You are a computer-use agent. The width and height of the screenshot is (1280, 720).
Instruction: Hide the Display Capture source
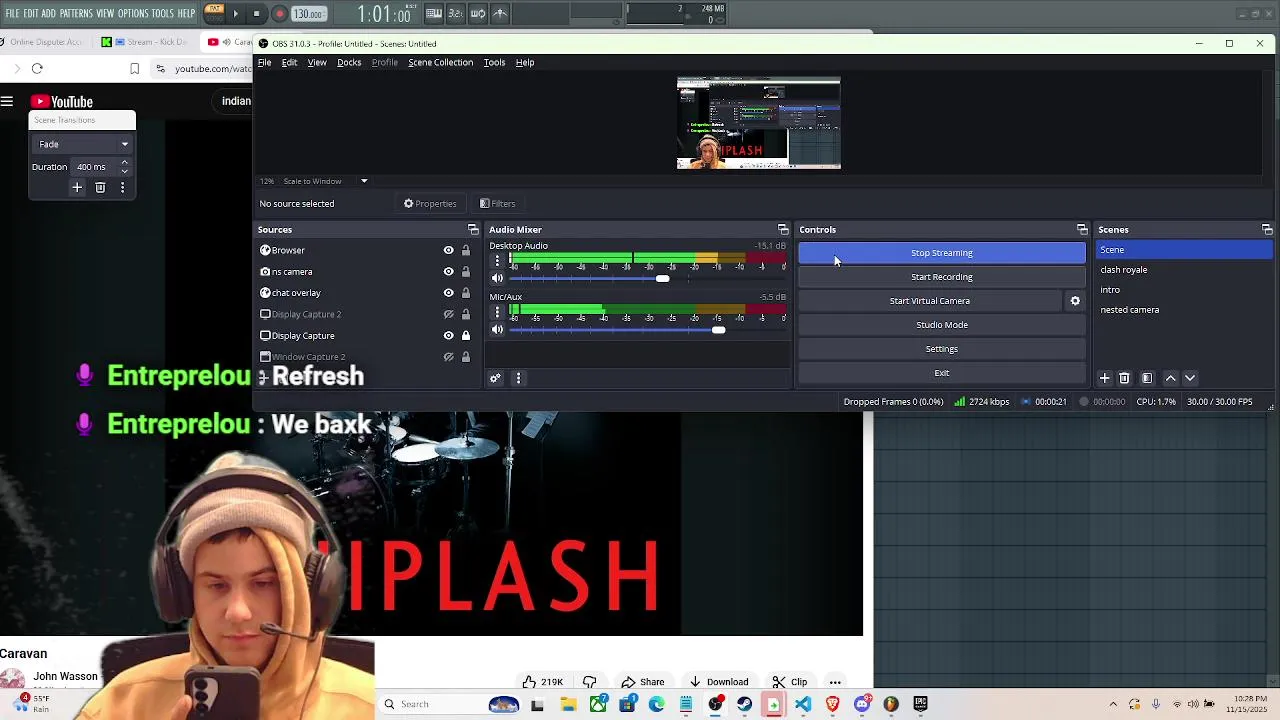click(x=448, y=335)
